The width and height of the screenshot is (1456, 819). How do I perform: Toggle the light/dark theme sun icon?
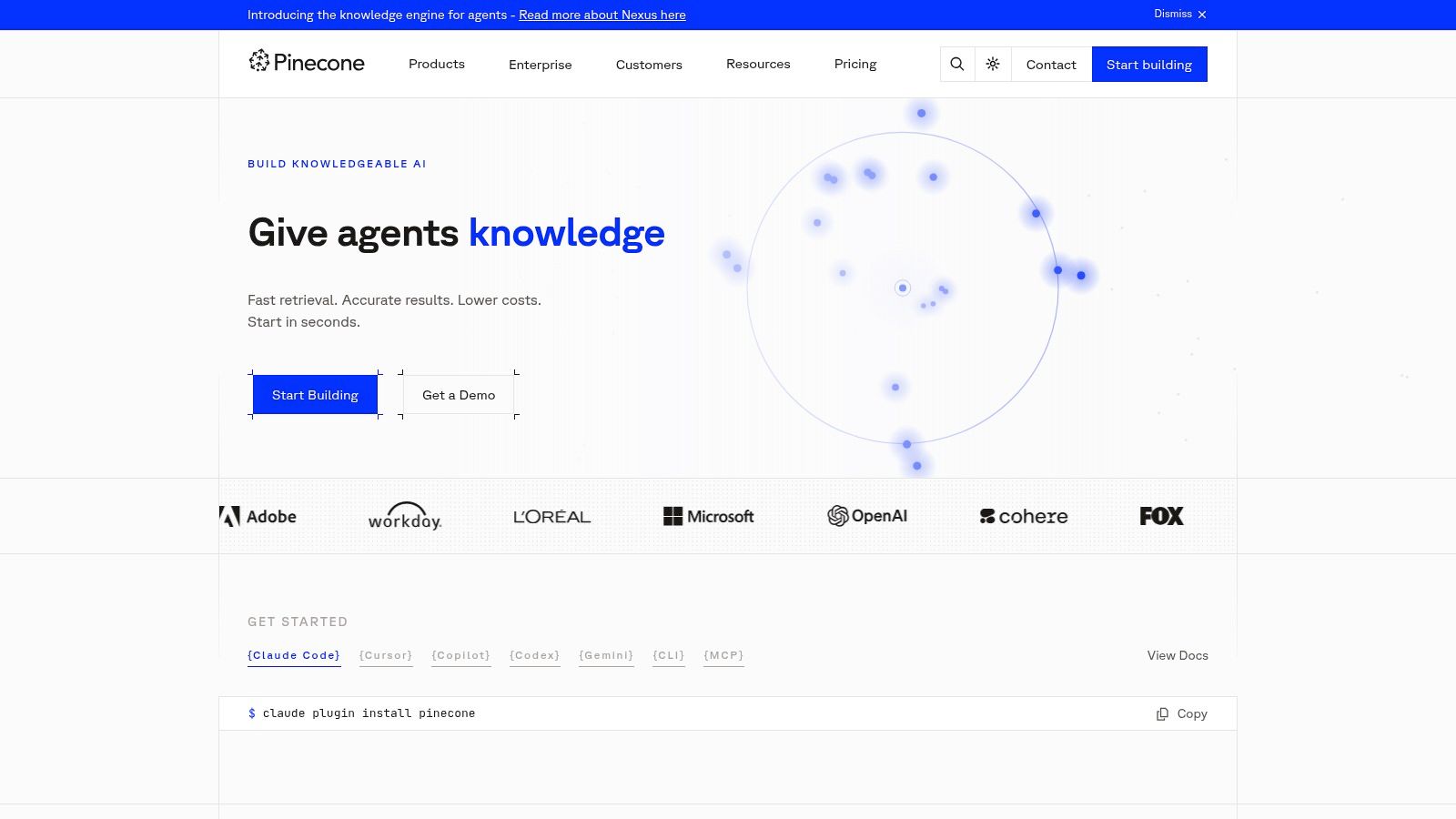click(993, 64)
